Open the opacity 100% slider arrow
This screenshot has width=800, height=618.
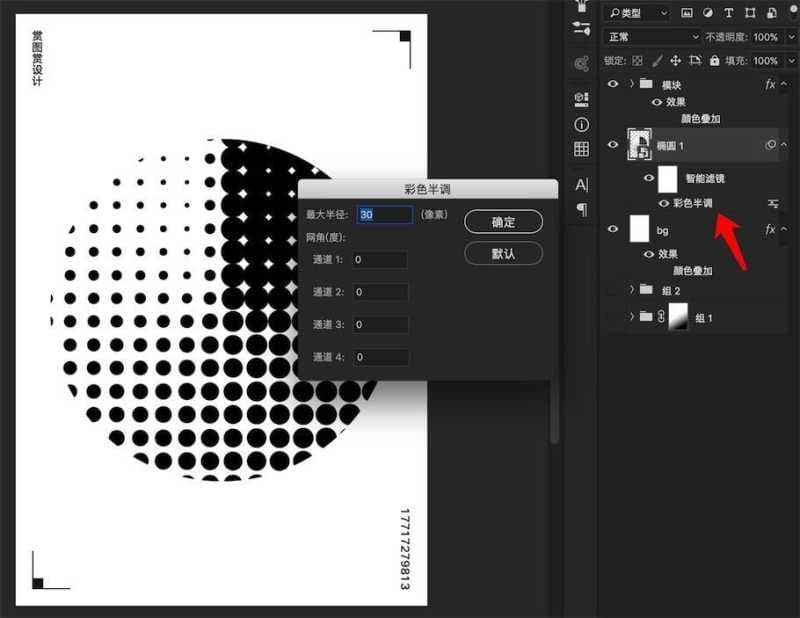point(787,37)
